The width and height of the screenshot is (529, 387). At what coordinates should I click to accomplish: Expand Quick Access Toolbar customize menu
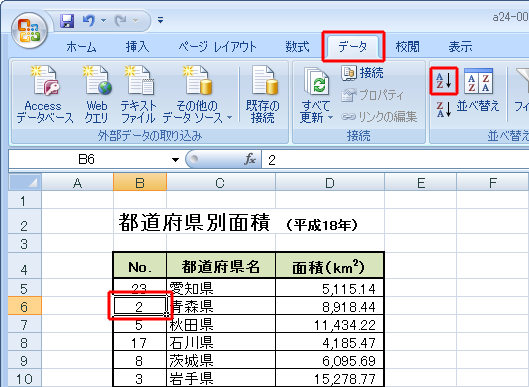[161, 21]
